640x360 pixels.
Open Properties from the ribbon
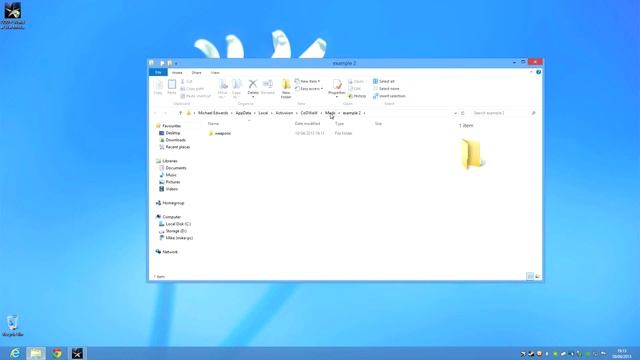337,88
